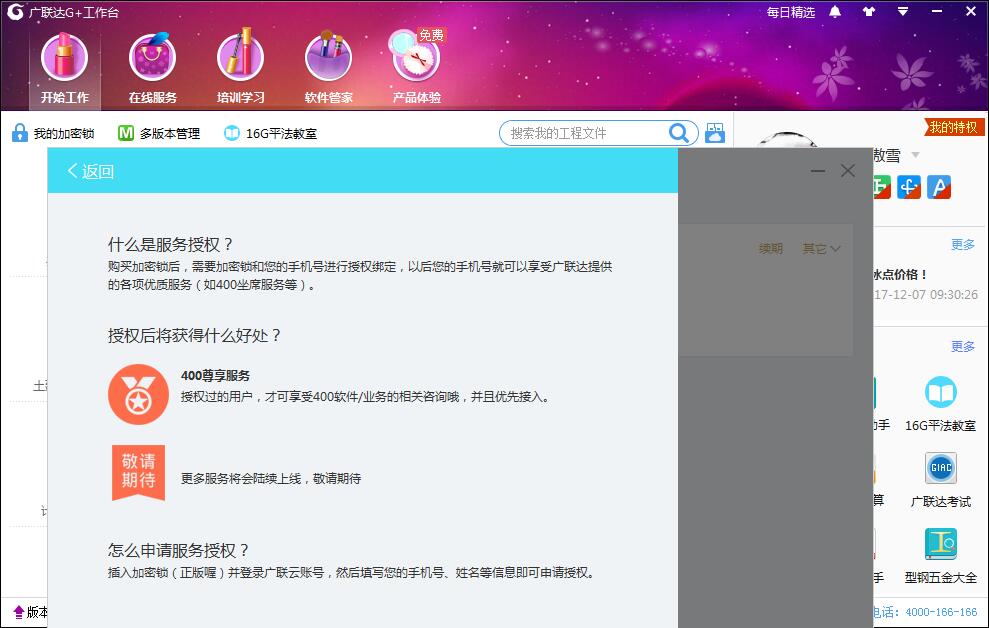Expand the 其它 dropdown
The image size is (989, 628).
tap(821, 248)
